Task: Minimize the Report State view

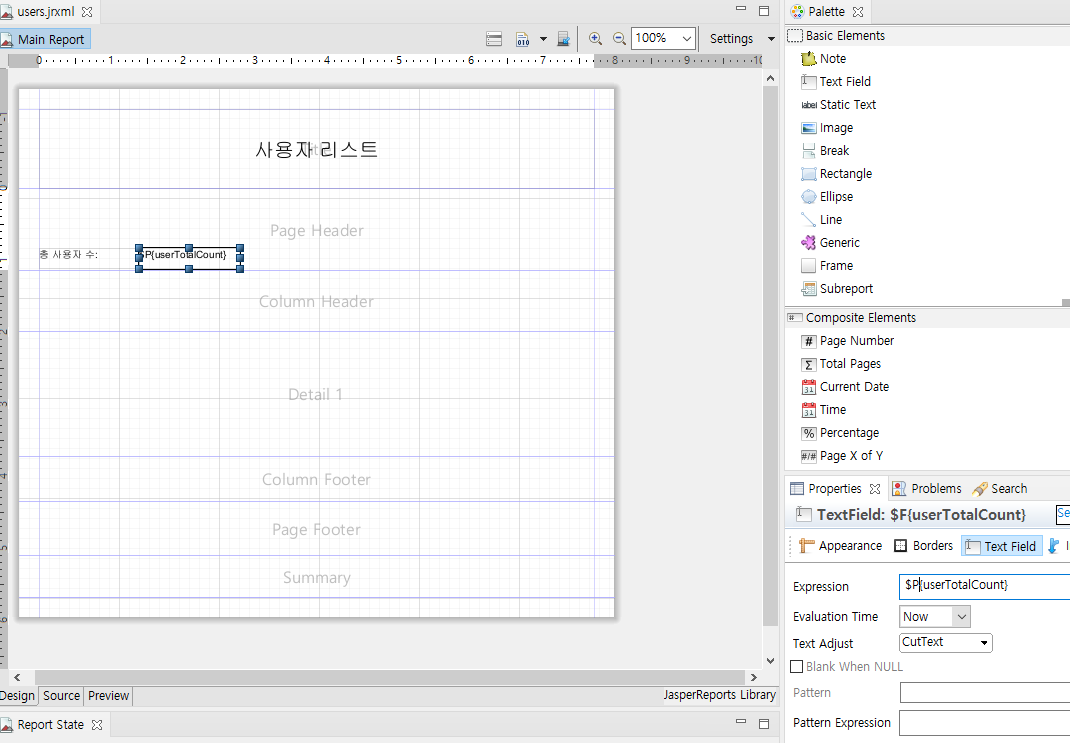Action: [x=741, y=722]
